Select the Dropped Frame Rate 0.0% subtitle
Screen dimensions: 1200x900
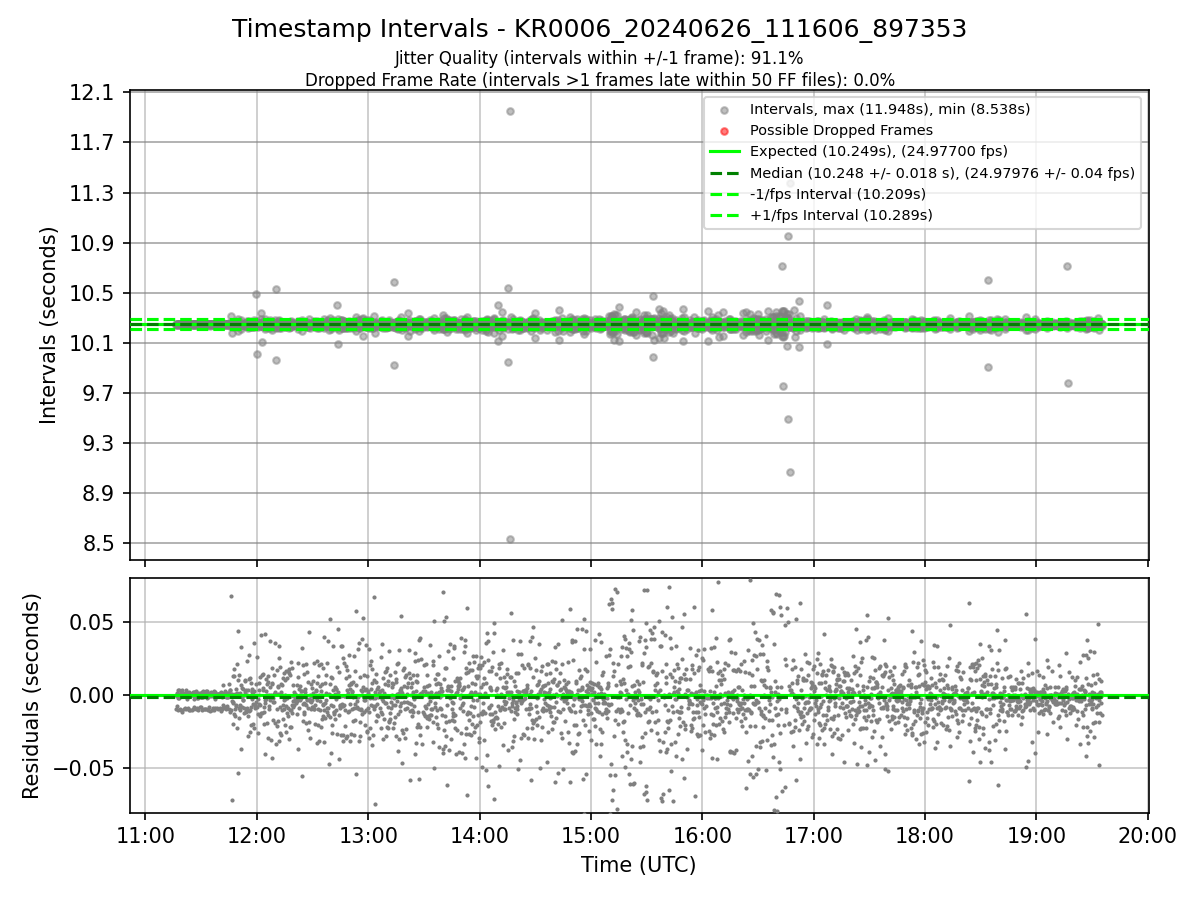point(599,79)
